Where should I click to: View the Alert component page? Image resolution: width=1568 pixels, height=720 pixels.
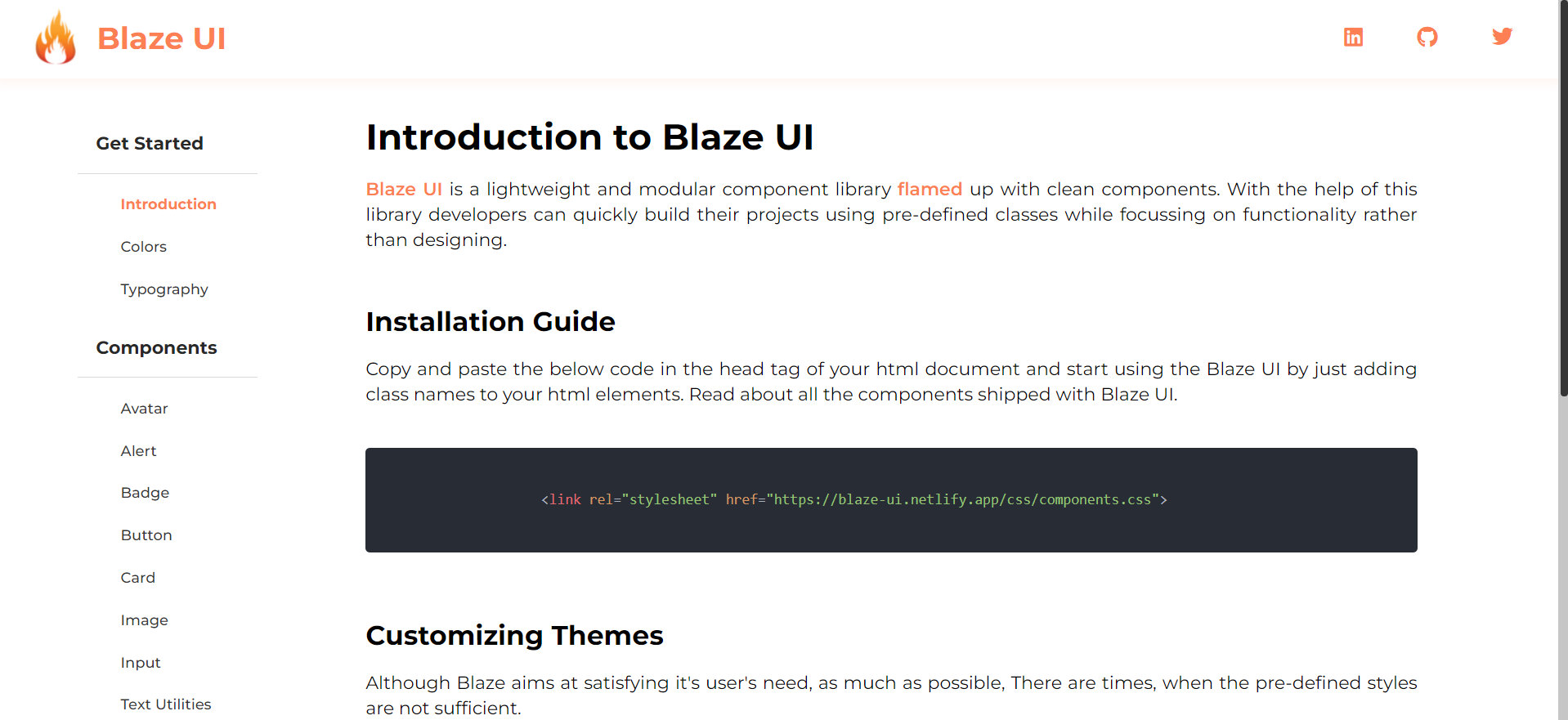pos(138,450)
